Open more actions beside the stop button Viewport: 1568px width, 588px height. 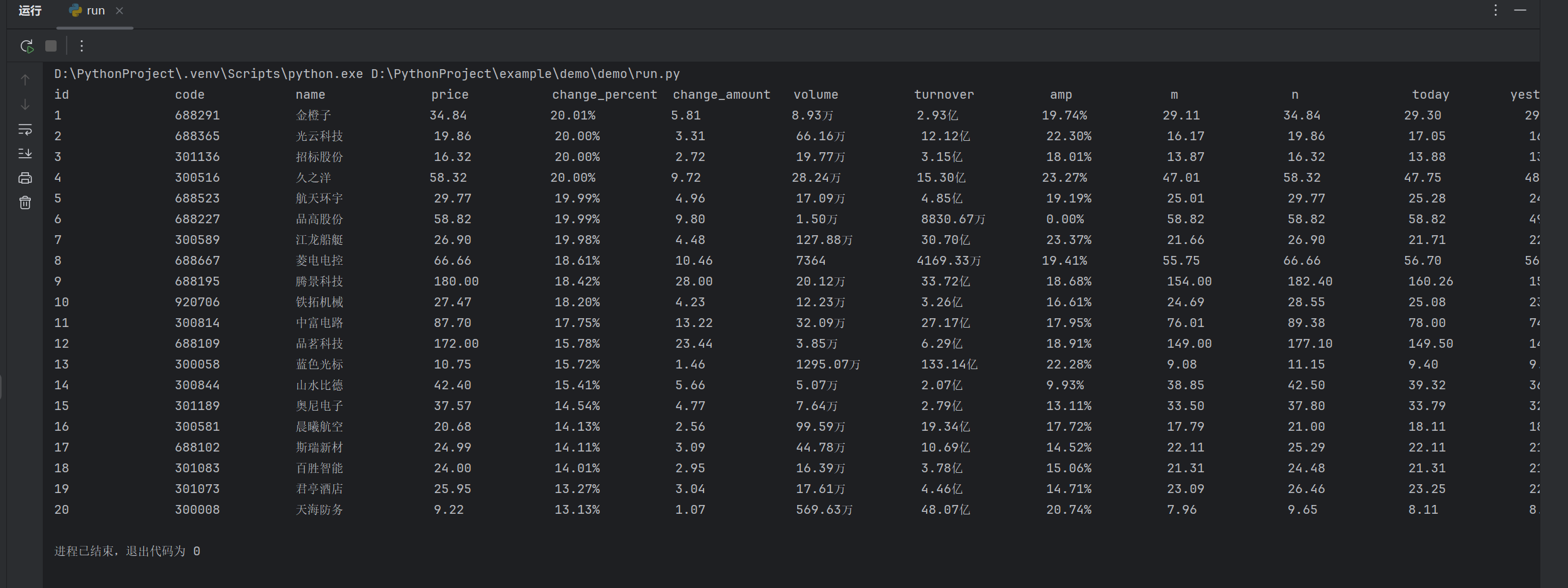click(82, 46)
